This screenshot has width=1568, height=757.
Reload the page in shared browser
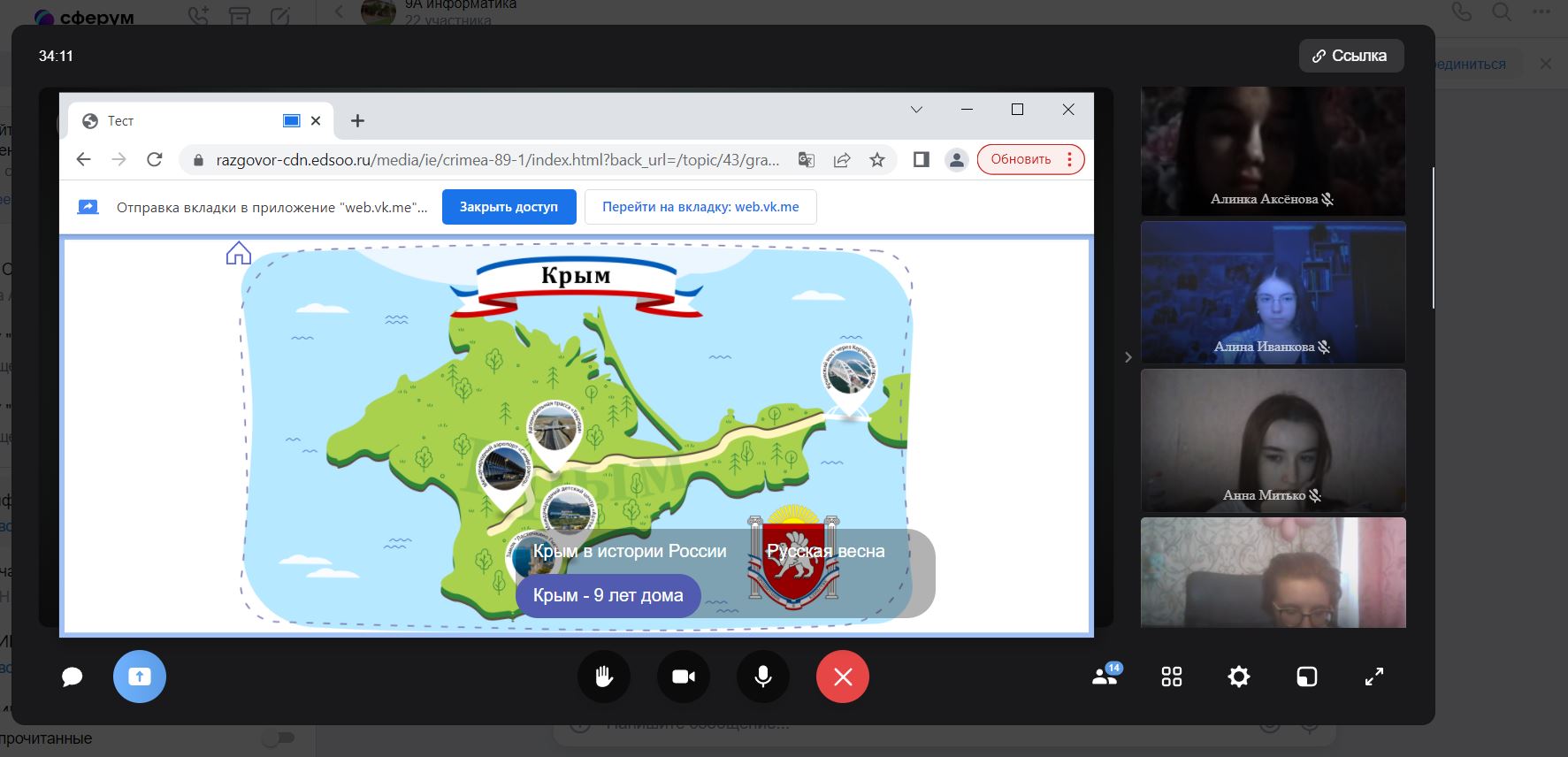tap(155, 159)
